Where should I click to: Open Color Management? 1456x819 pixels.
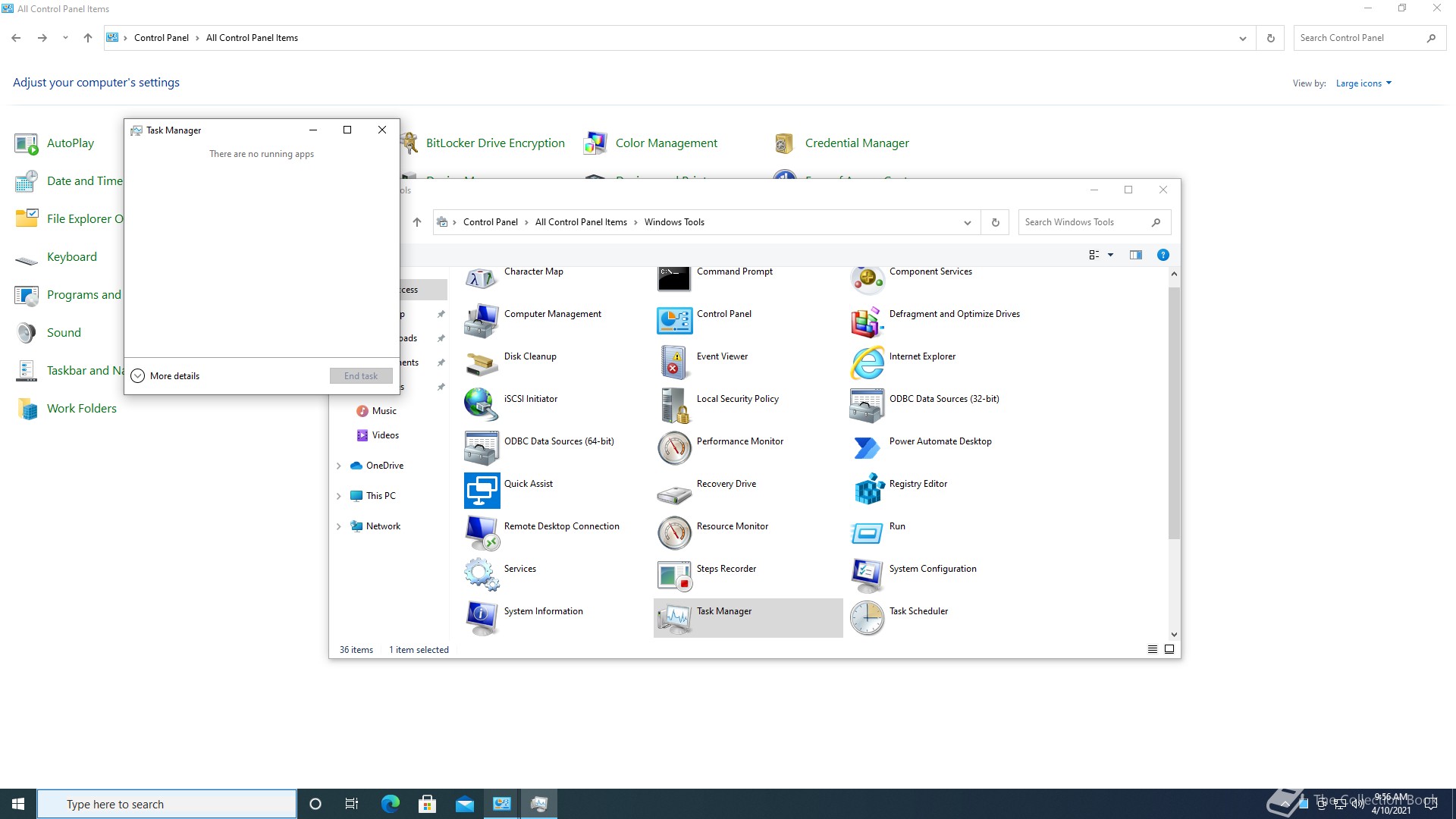click(x=650, y=143)
